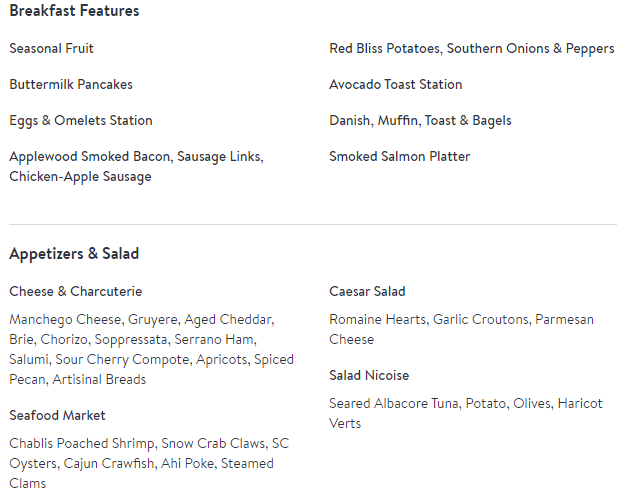Click the Manchego Cheese description text
This screenshot has width=626, height=499.
coord(152,349)
